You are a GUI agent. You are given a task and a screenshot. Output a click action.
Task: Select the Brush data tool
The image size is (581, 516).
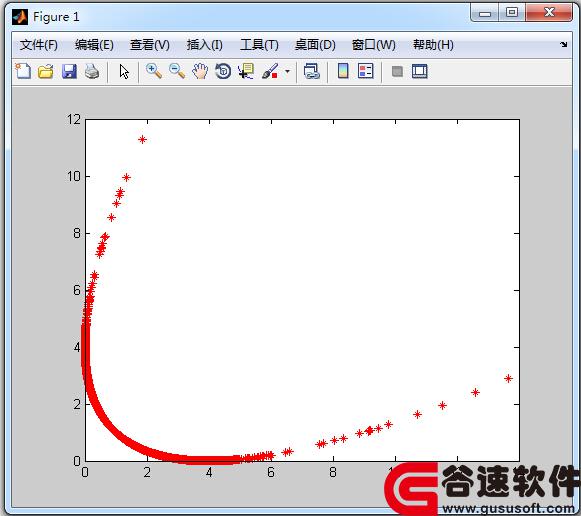tap(270, 71)
